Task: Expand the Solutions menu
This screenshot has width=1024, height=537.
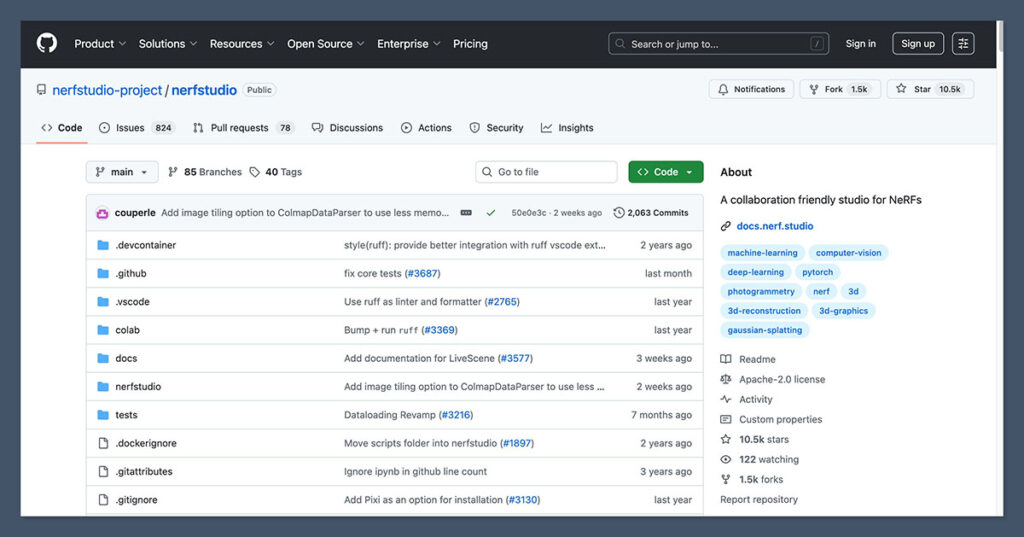Action: pos(168,44)
